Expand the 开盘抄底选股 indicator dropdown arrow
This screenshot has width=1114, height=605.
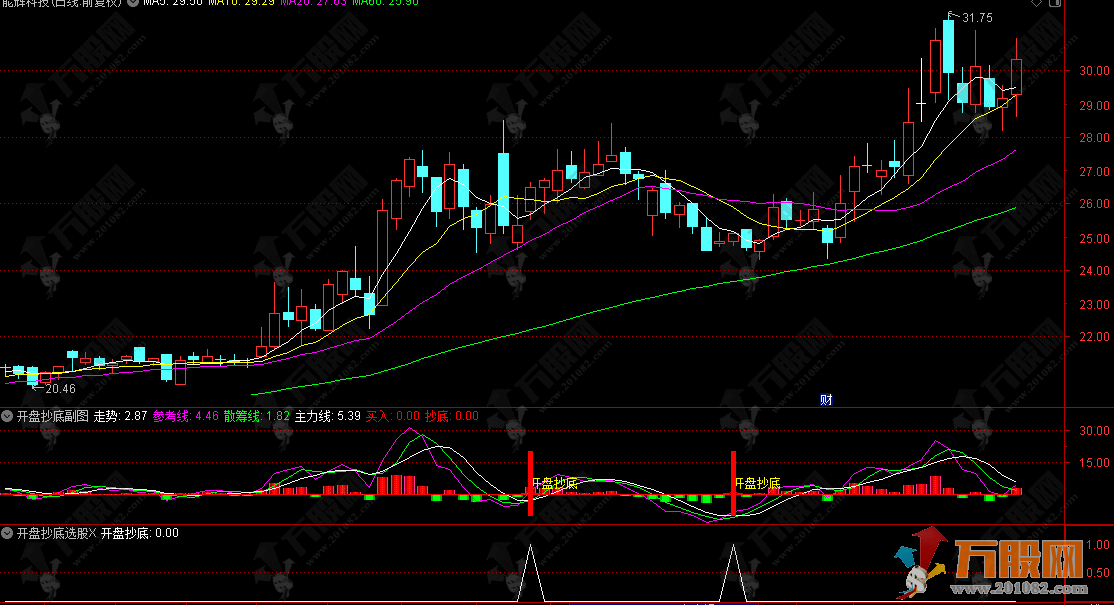point(7,533)
